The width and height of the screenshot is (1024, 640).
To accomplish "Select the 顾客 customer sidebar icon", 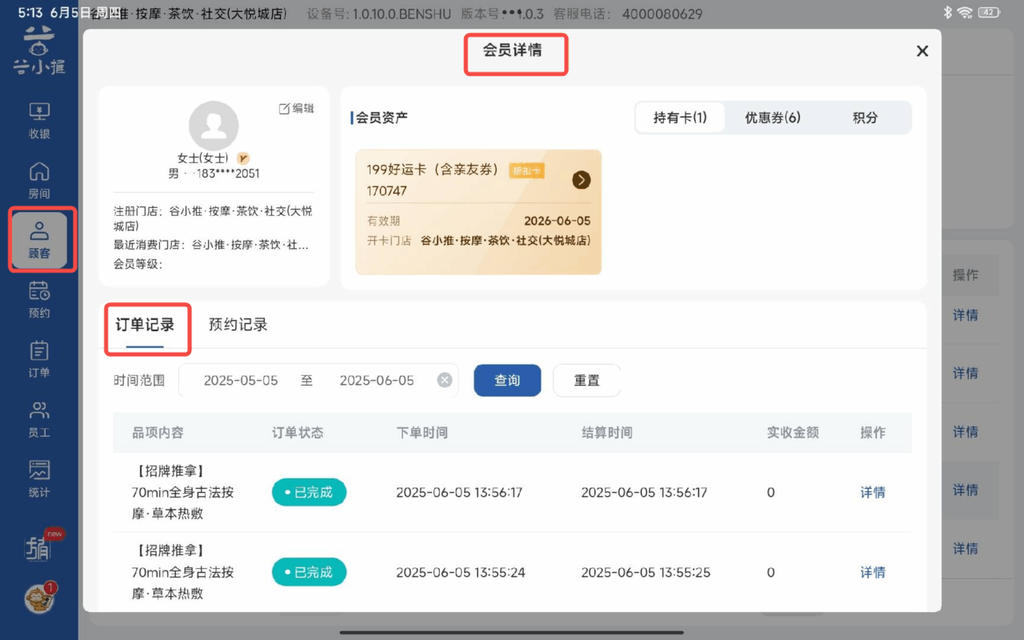I will point(39,240).
